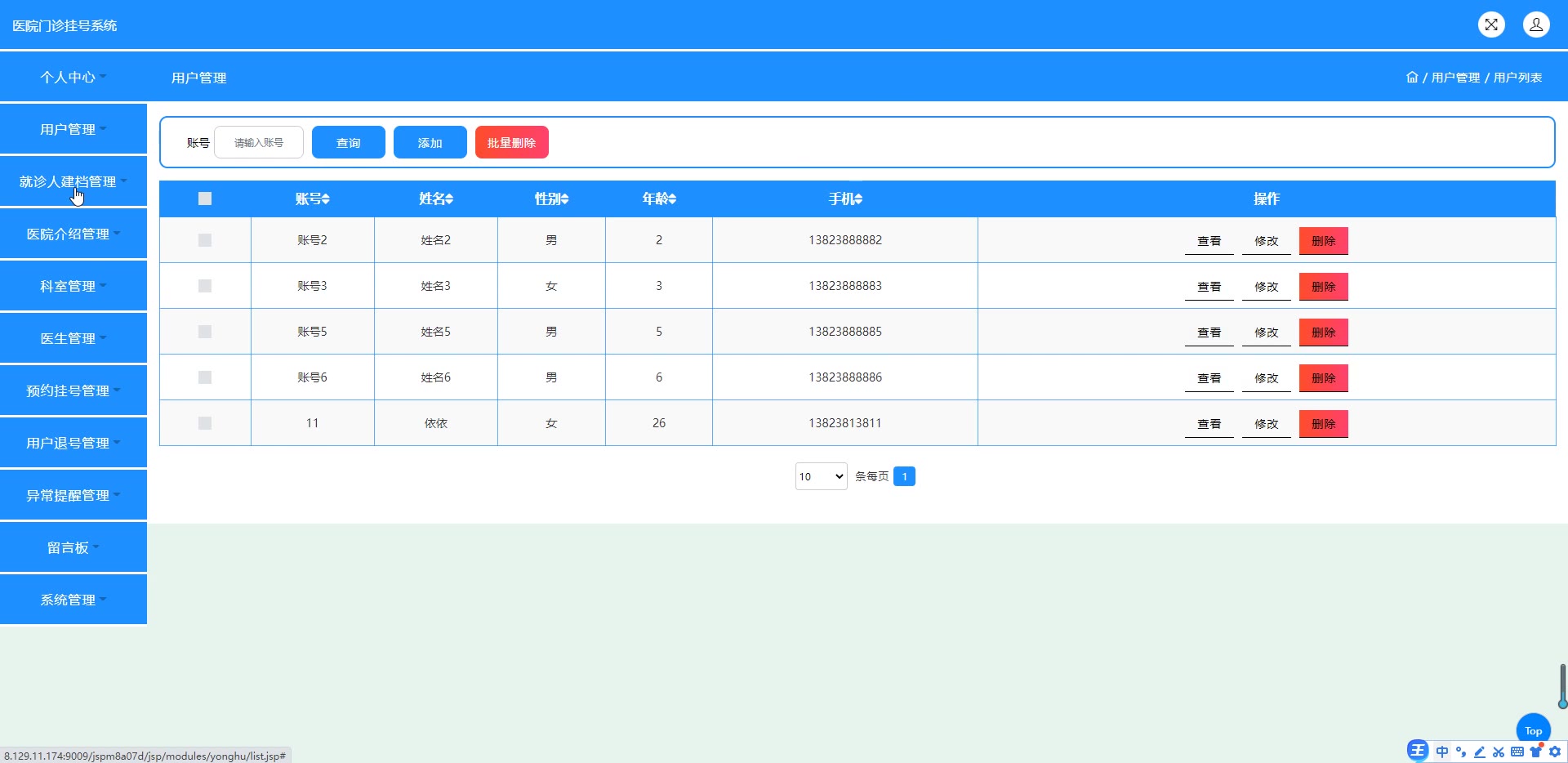
Task: Edit user 账号5 with 修改
Action: (x=1267, y=332)
